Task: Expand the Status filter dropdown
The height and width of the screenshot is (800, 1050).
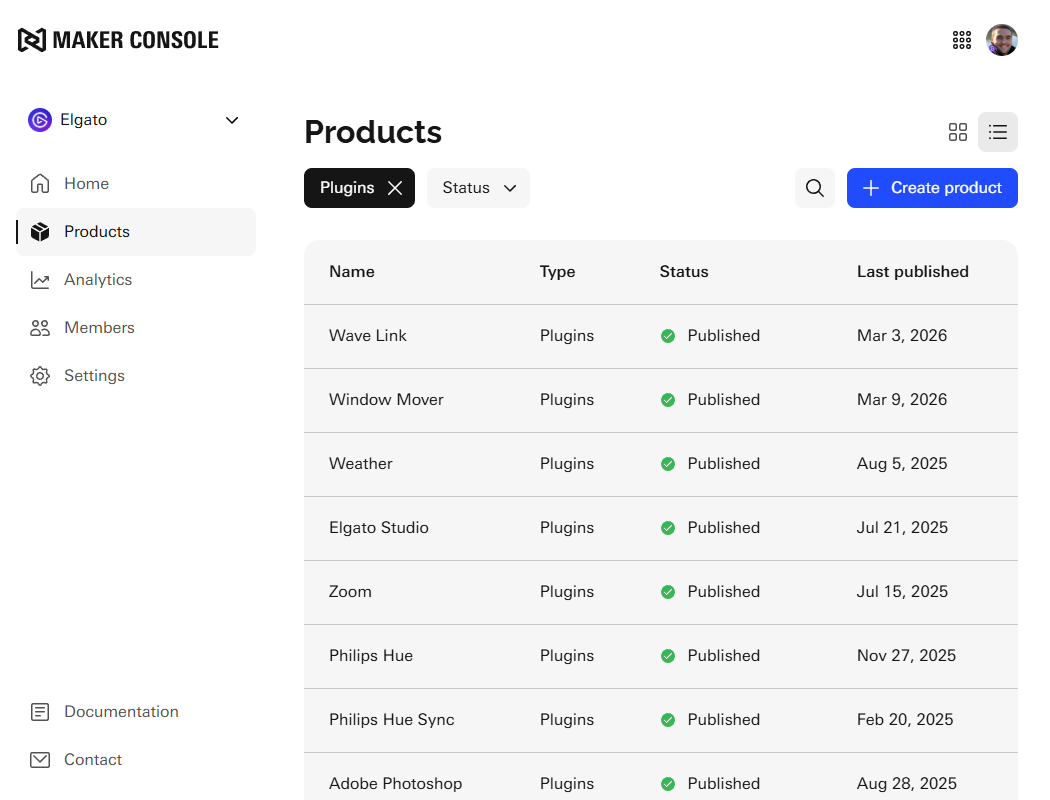Action: (478, 188)
